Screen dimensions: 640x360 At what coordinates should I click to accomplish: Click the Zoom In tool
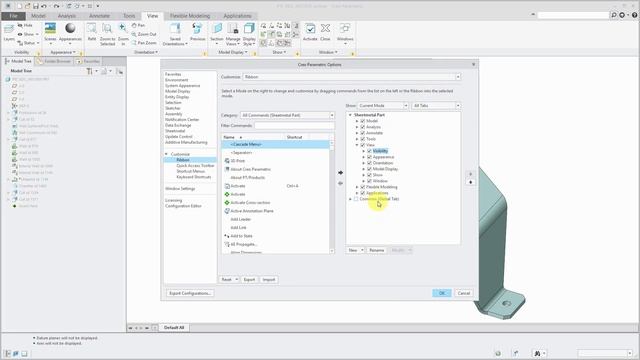(123, 34)
